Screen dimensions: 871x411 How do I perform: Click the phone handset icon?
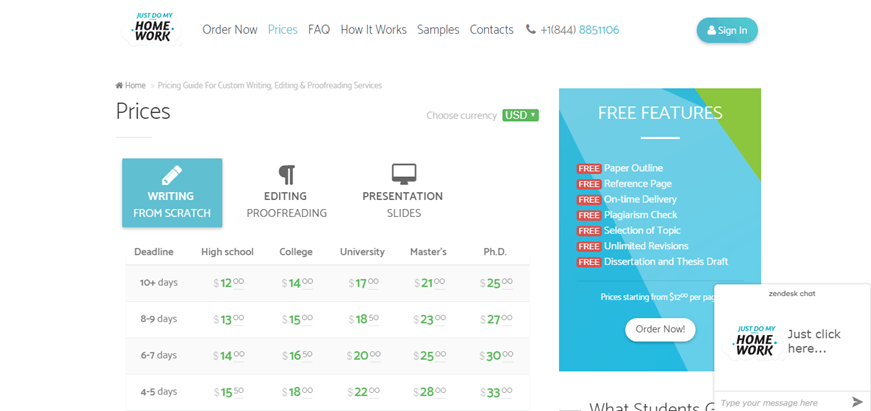530,29
